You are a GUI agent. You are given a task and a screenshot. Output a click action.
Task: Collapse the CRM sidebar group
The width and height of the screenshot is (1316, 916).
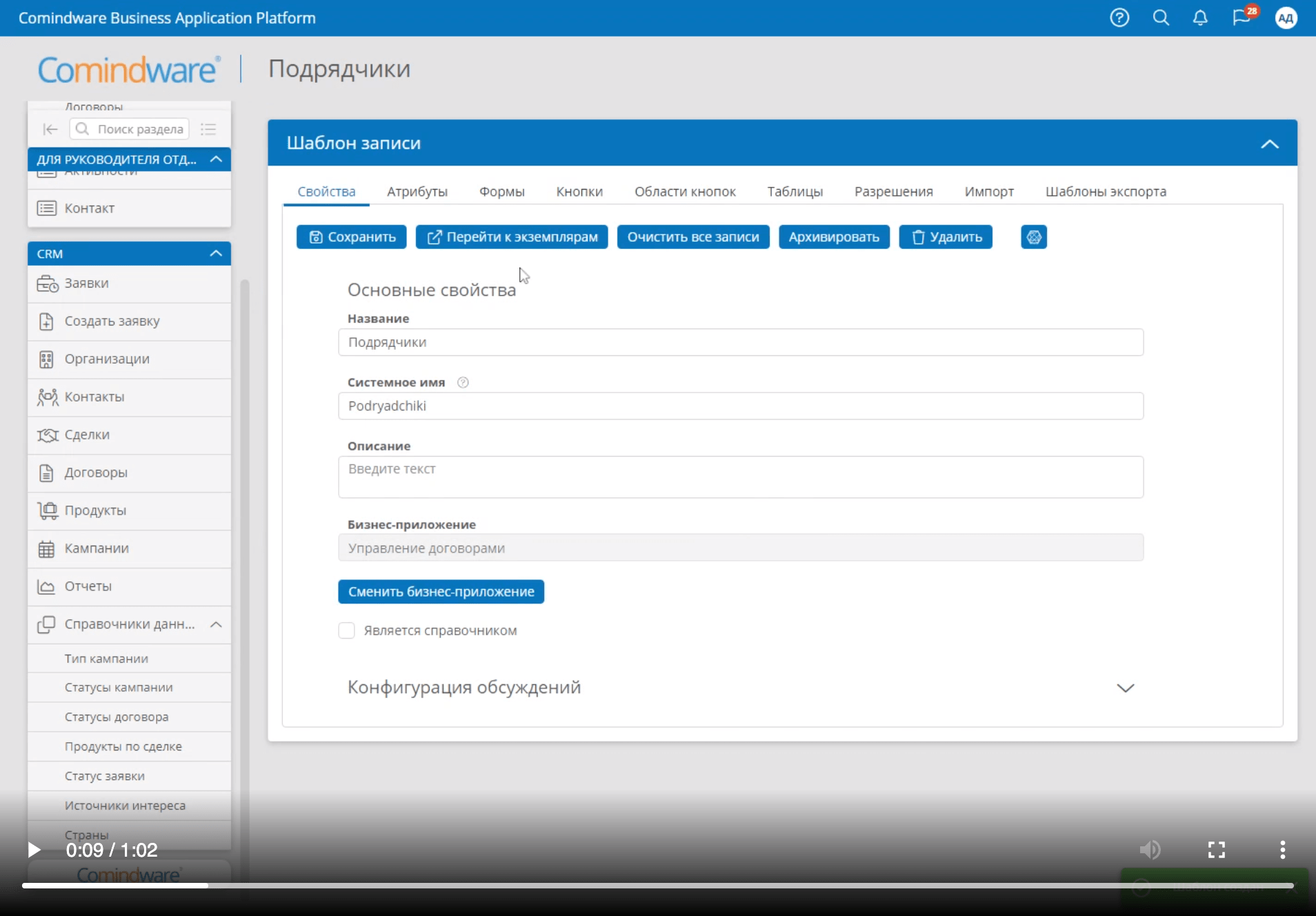pyautogui.click(x=215, y=253)
